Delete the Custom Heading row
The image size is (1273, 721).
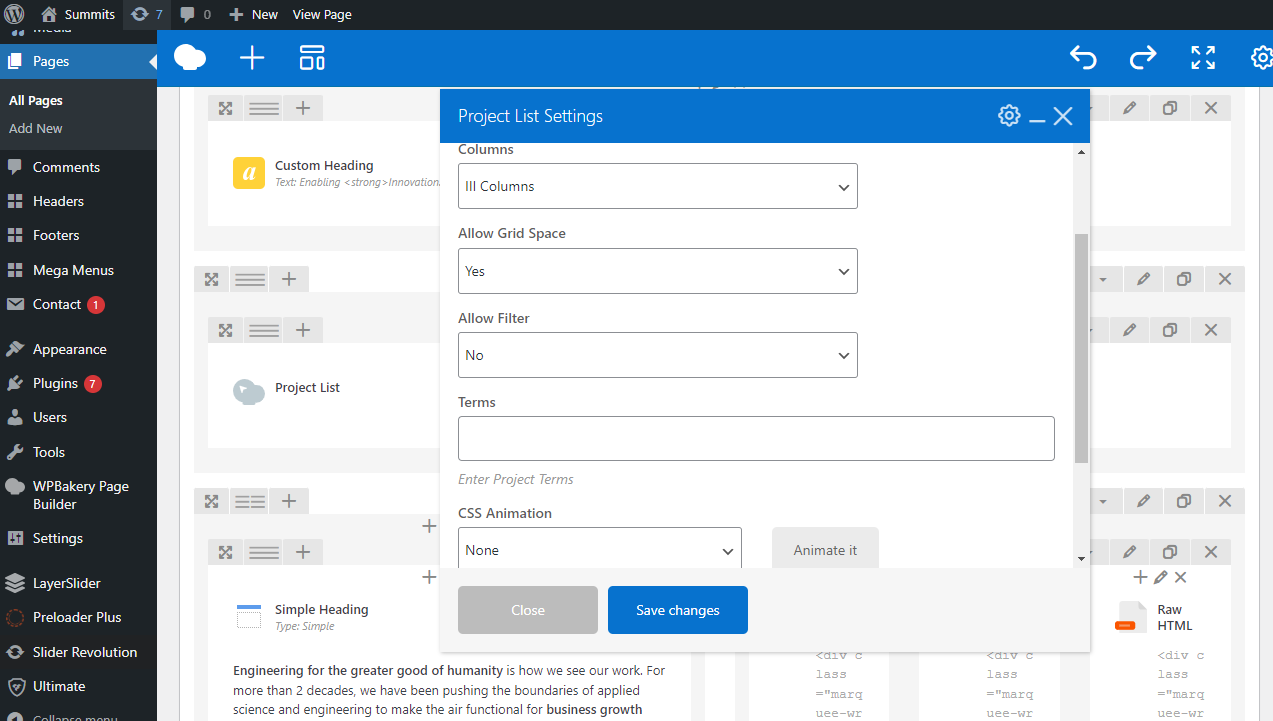point(1211,108)
